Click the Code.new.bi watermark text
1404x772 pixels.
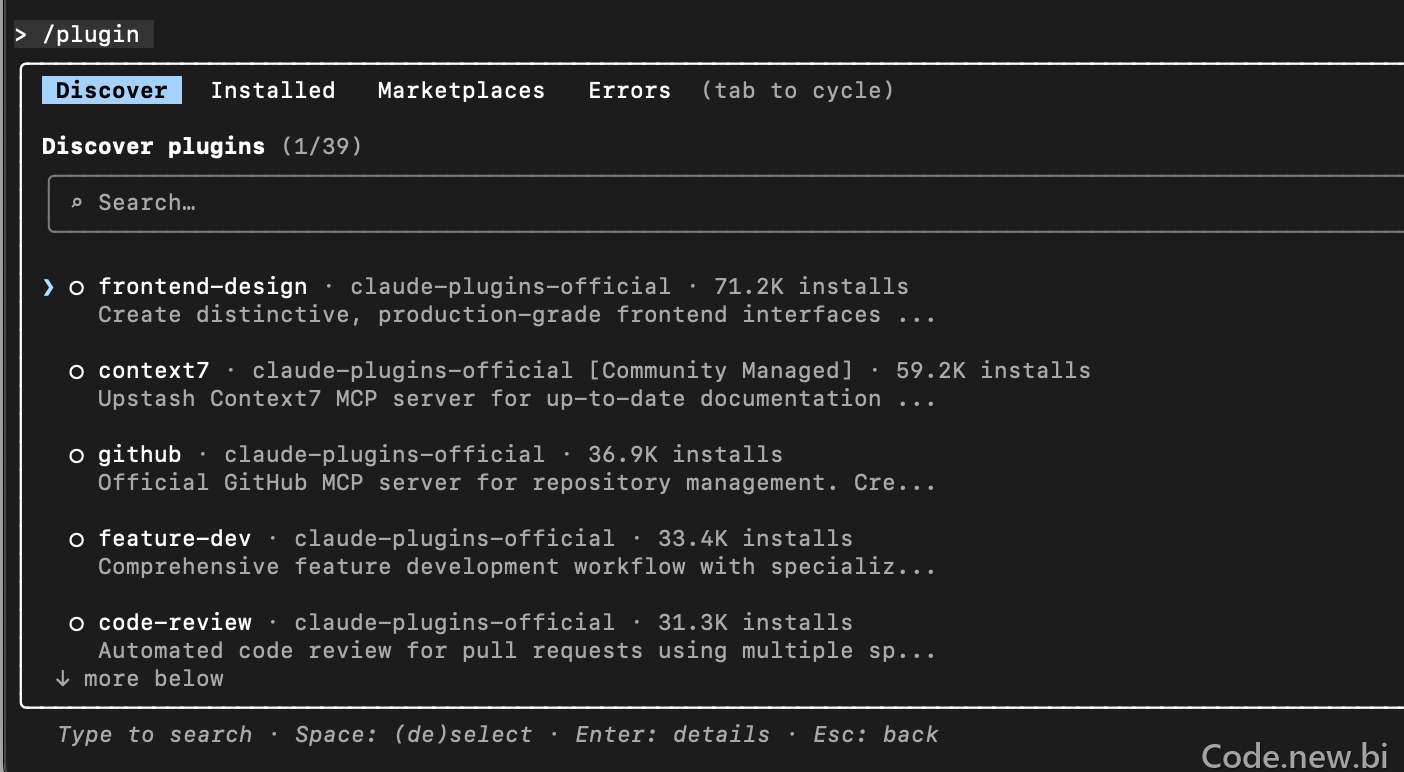pyautogui.click(x=1295, y=755)
